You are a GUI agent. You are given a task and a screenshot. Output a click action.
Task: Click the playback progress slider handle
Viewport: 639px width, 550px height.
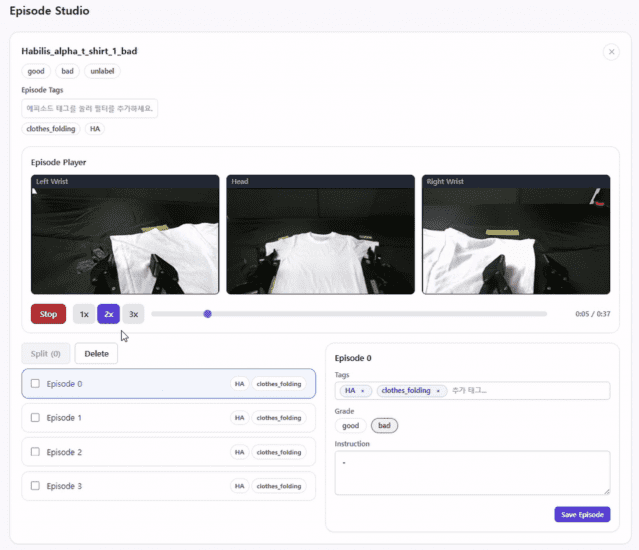[x=207, y=314]
